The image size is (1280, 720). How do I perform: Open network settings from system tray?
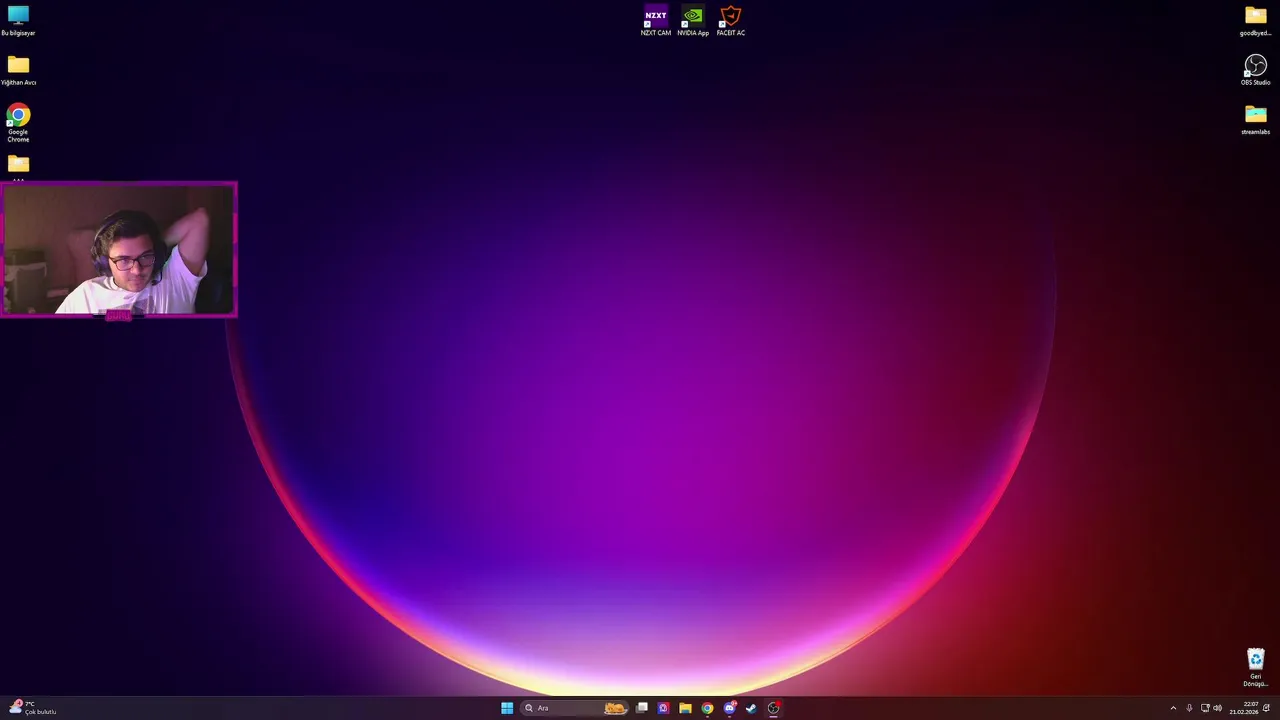tap(1204, 708)
